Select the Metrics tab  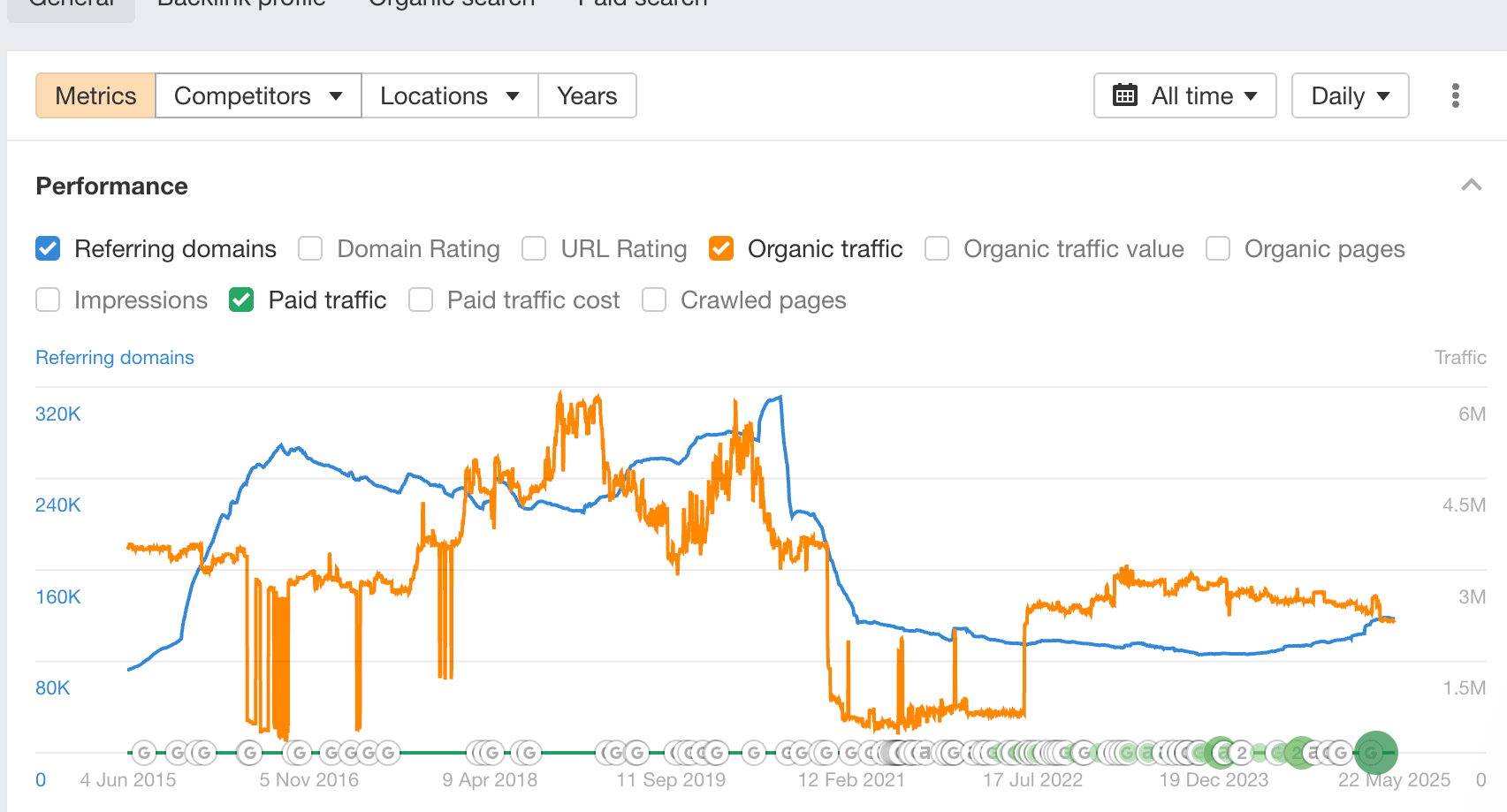(x=95, y=95)
